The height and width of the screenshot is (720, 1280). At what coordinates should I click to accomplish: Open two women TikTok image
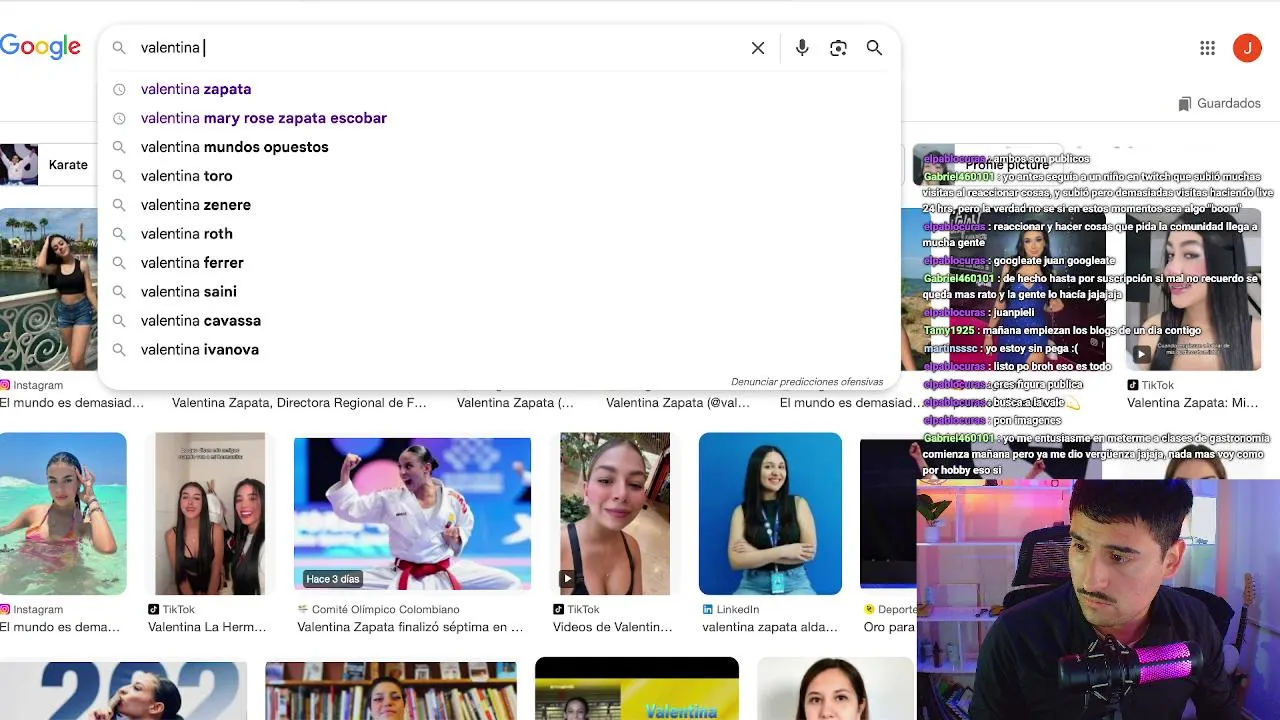[210, 514]
